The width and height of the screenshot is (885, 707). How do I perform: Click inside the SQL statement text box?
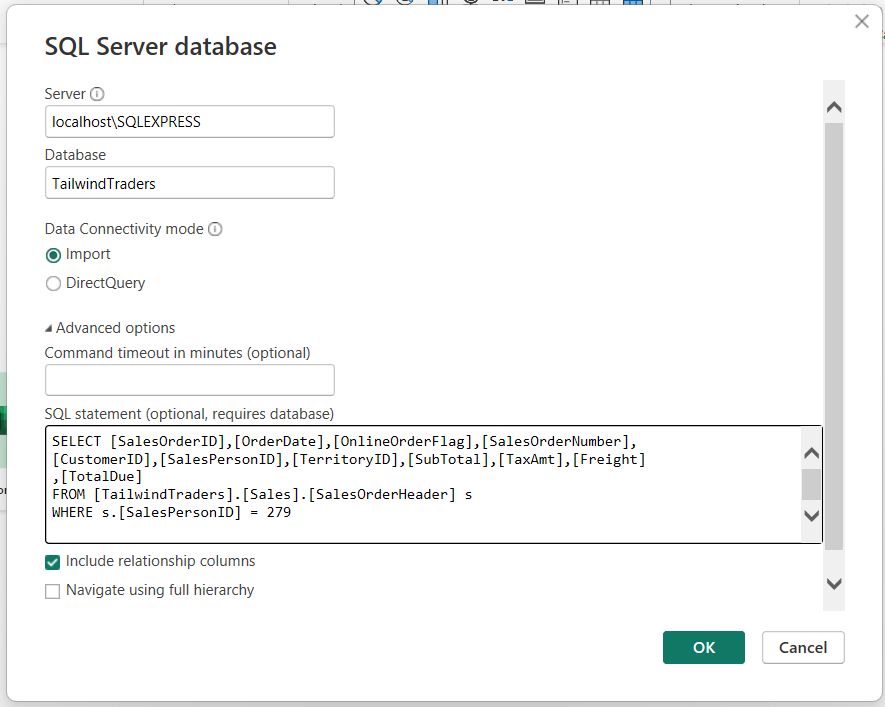point(423,484)
